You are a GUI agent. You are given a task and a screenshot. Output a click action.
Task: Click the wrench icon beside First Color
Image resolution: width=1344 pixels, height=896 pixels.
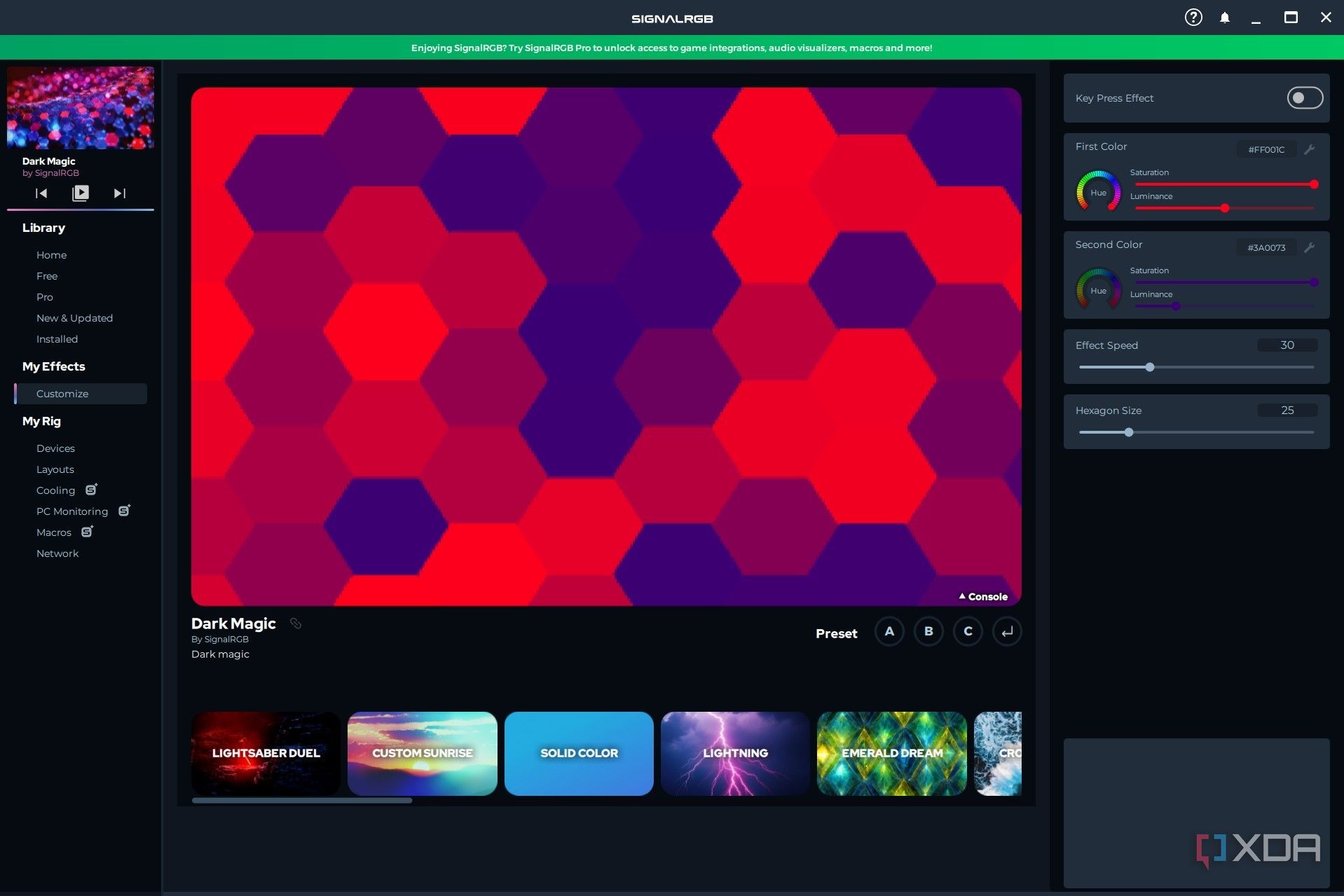click(1309, 149)
